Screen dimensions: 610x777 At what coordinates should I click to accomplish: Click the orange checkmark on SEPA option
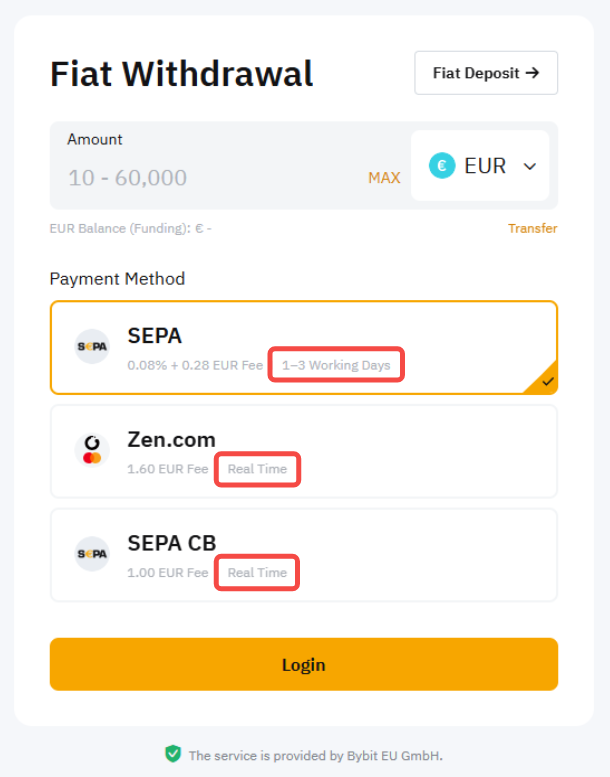coord(547,381)
